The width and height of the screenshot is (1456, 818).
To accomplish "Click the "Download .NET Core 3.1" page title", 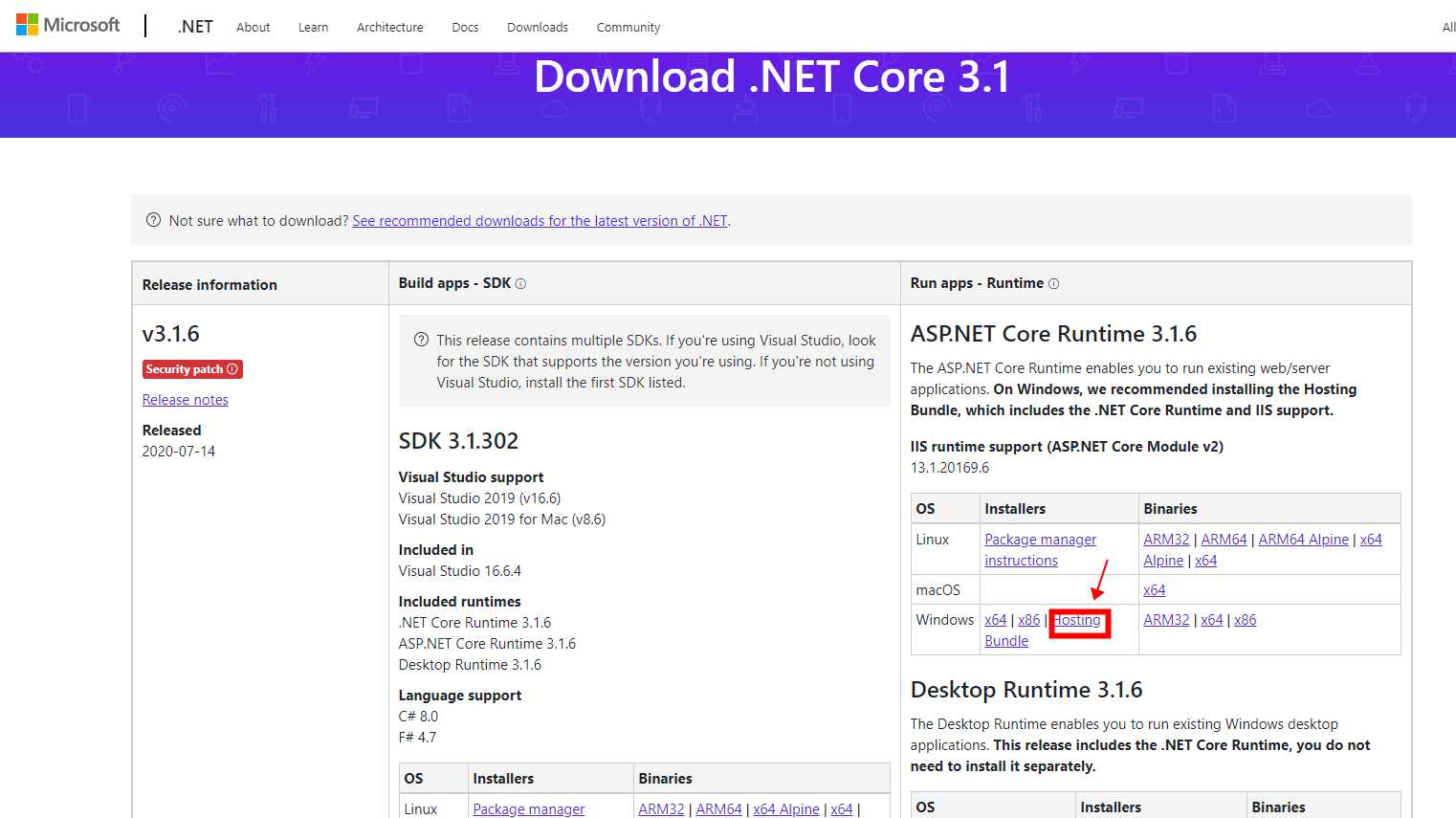I will (772, 77).
